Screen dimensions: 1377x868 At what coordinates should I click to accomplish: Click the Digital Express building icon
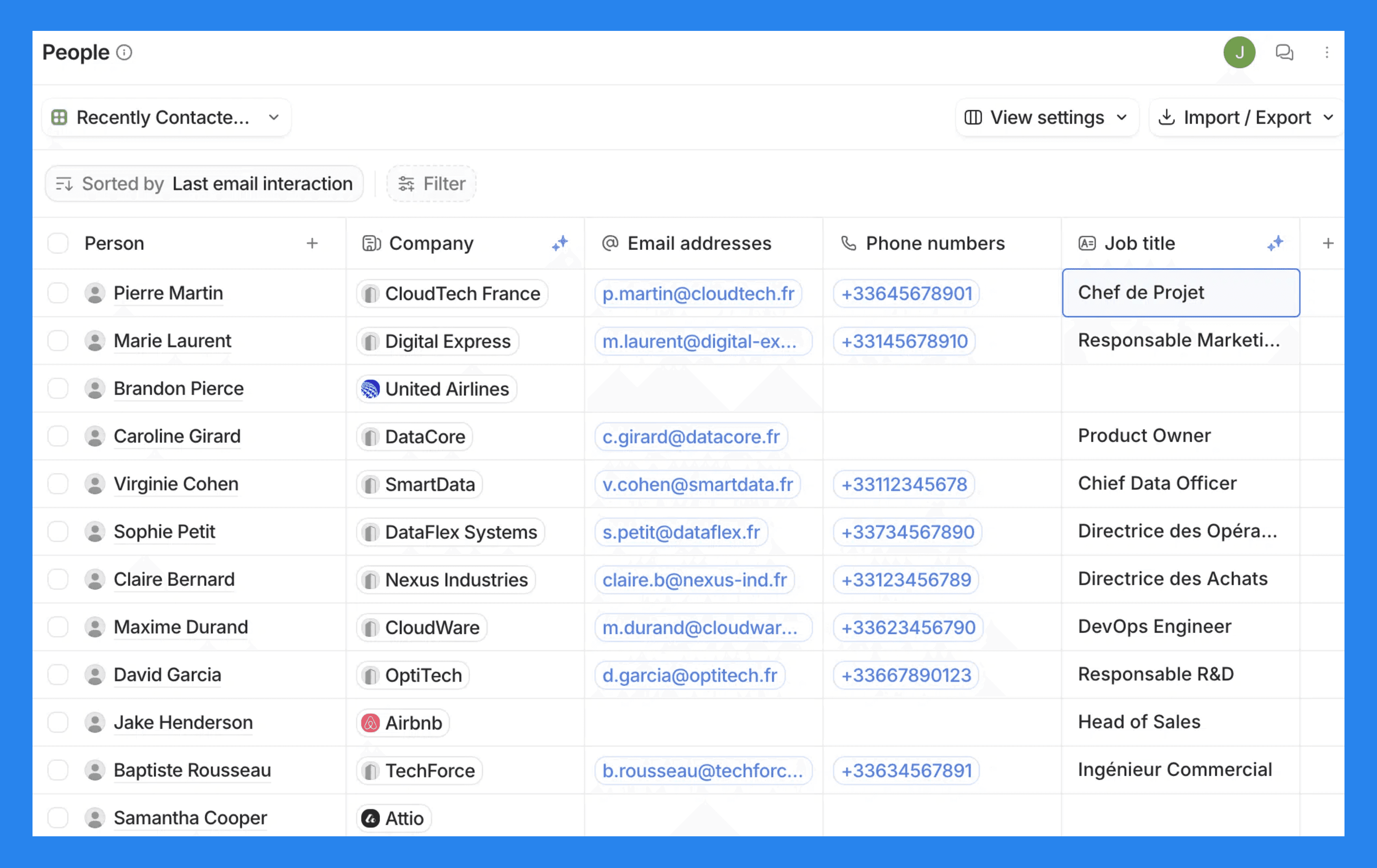tap(370, 342)
